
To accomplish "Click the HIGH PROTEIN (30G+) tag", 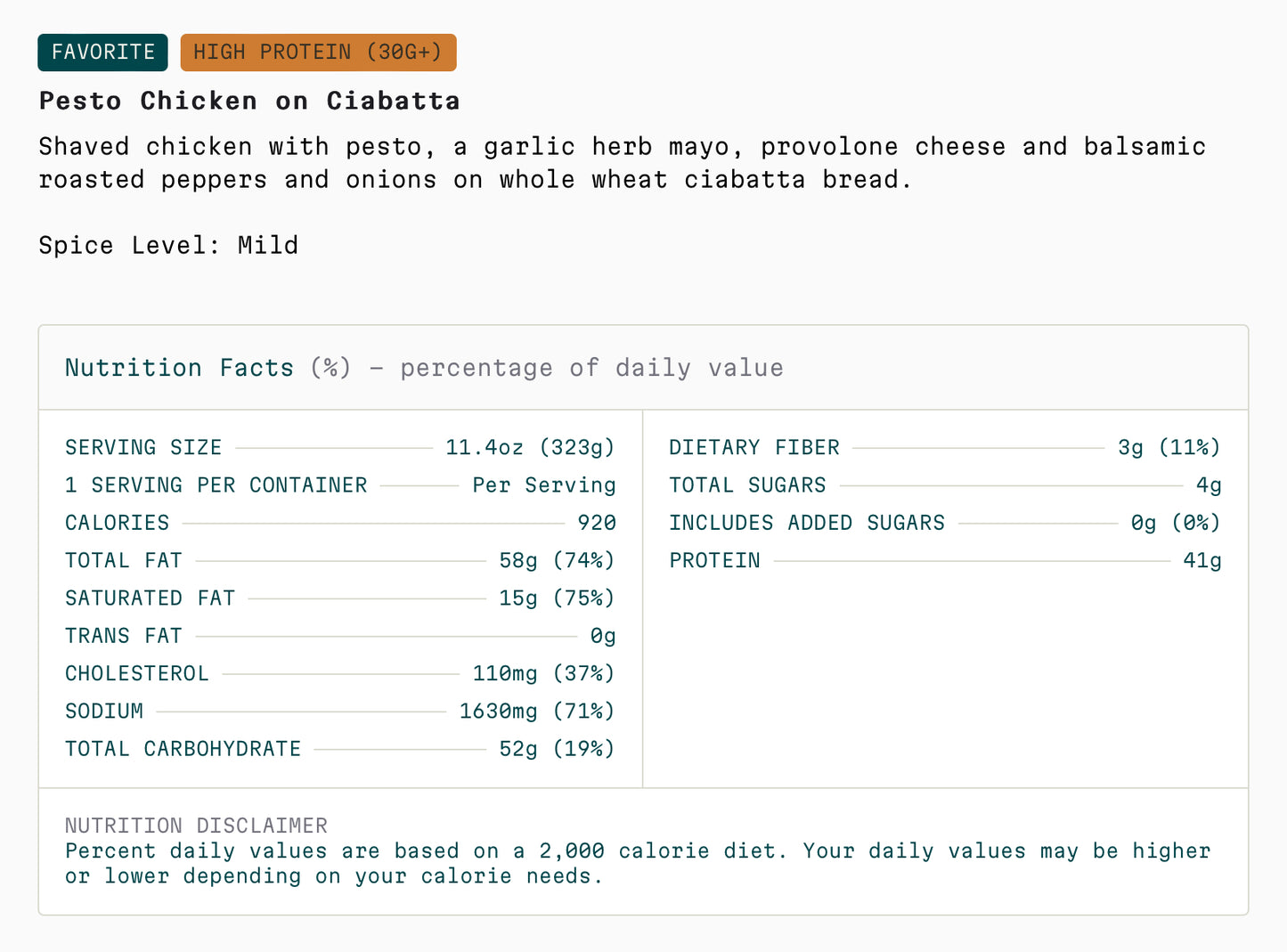I will tap(318, 53).
